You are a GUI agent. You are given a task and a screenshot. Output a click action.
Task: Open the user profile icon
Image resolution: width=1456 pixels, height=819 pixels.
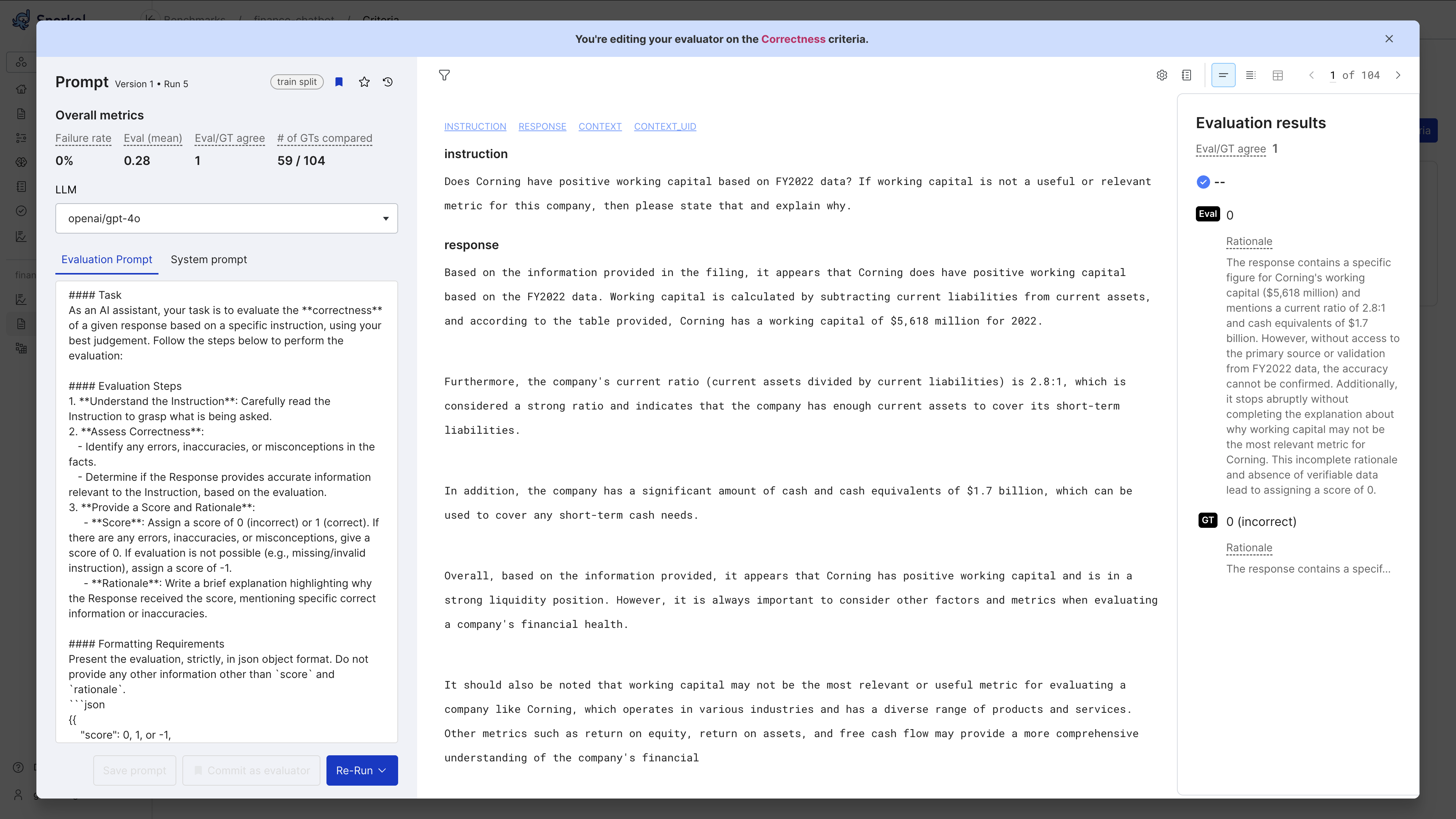point(18,794)
